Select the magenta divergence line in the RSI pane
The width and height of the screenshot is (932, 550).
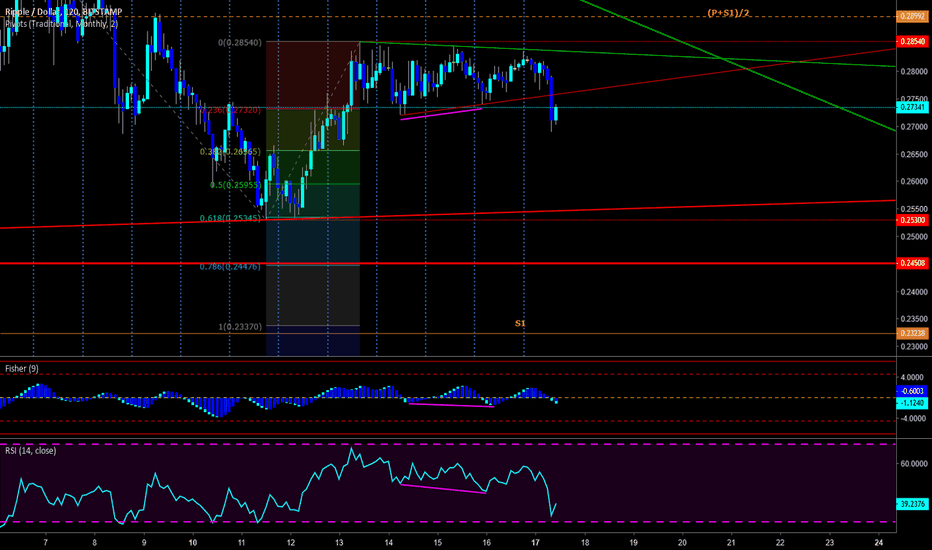tap(443, 489)
